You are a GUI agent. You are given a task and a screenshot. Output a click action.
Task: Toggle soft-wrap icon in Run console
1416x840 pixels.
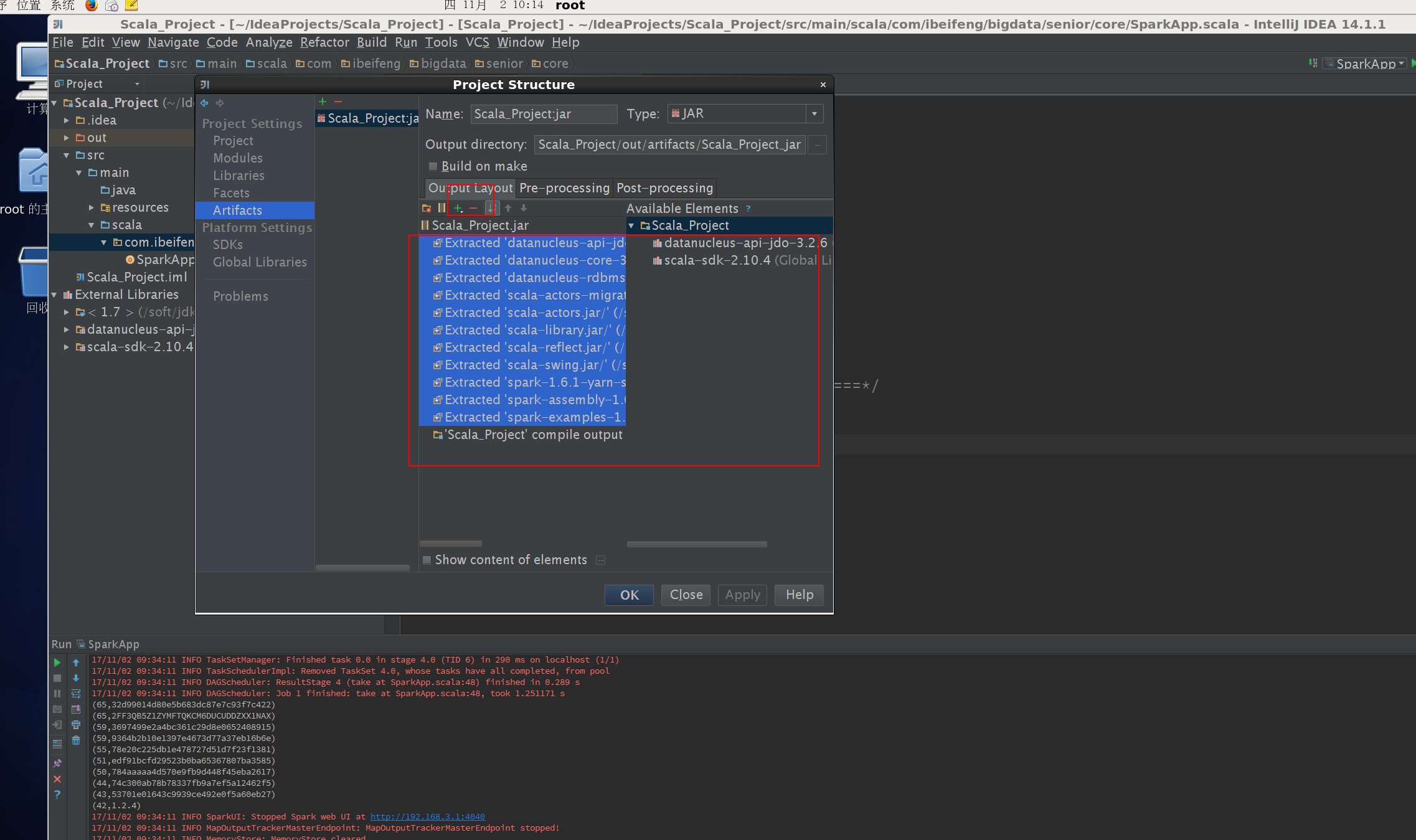click(76, 694)
